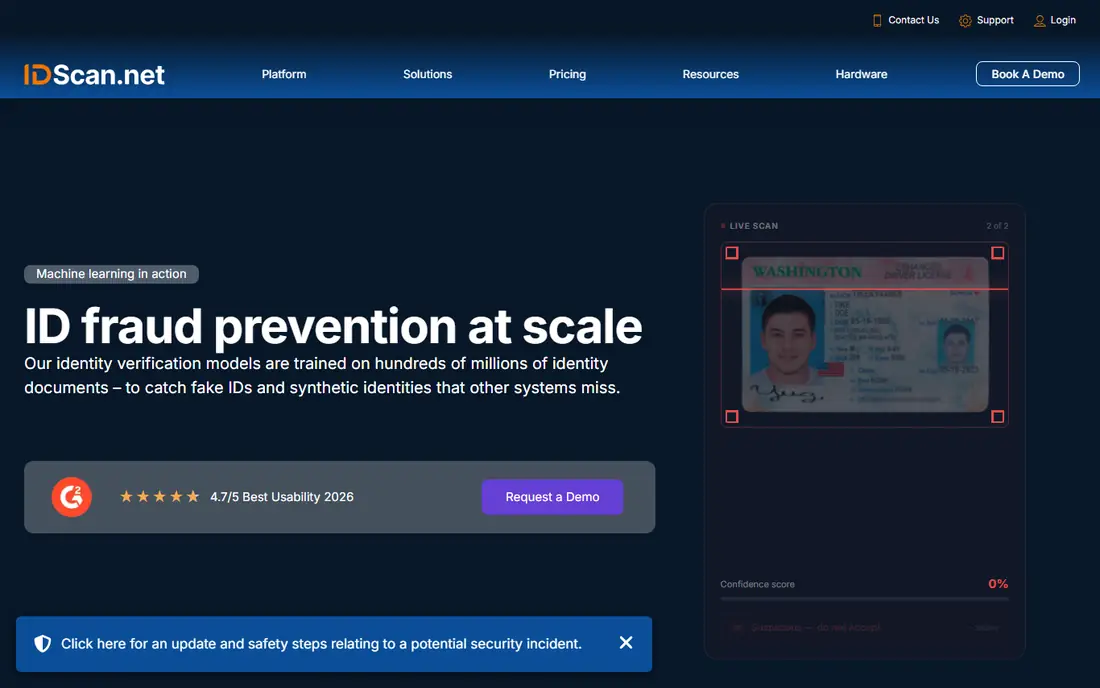Image resolution: width=1100 pixels, height=688 pixels.
Task: Click the Washington driver license image
Action: click(865, 335)
